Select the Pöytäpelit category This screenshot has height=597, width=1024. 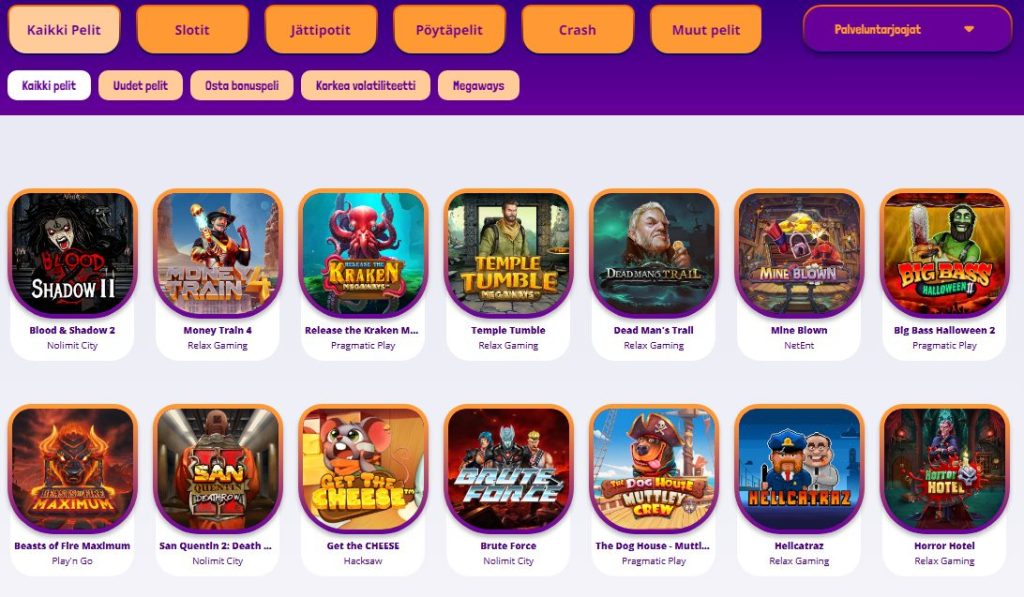point(449,29)
